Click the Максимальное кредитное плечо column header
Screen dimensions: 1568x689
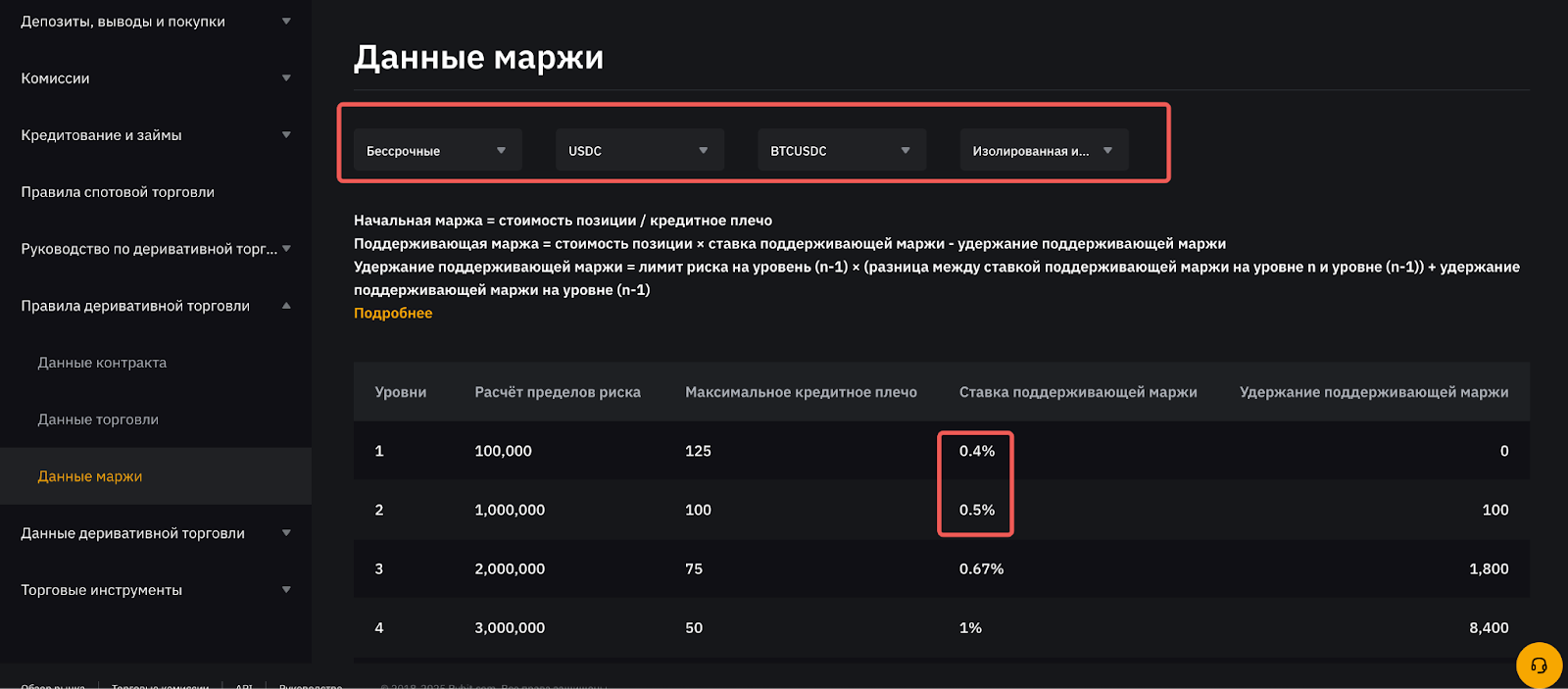click(x=801, y=392)
